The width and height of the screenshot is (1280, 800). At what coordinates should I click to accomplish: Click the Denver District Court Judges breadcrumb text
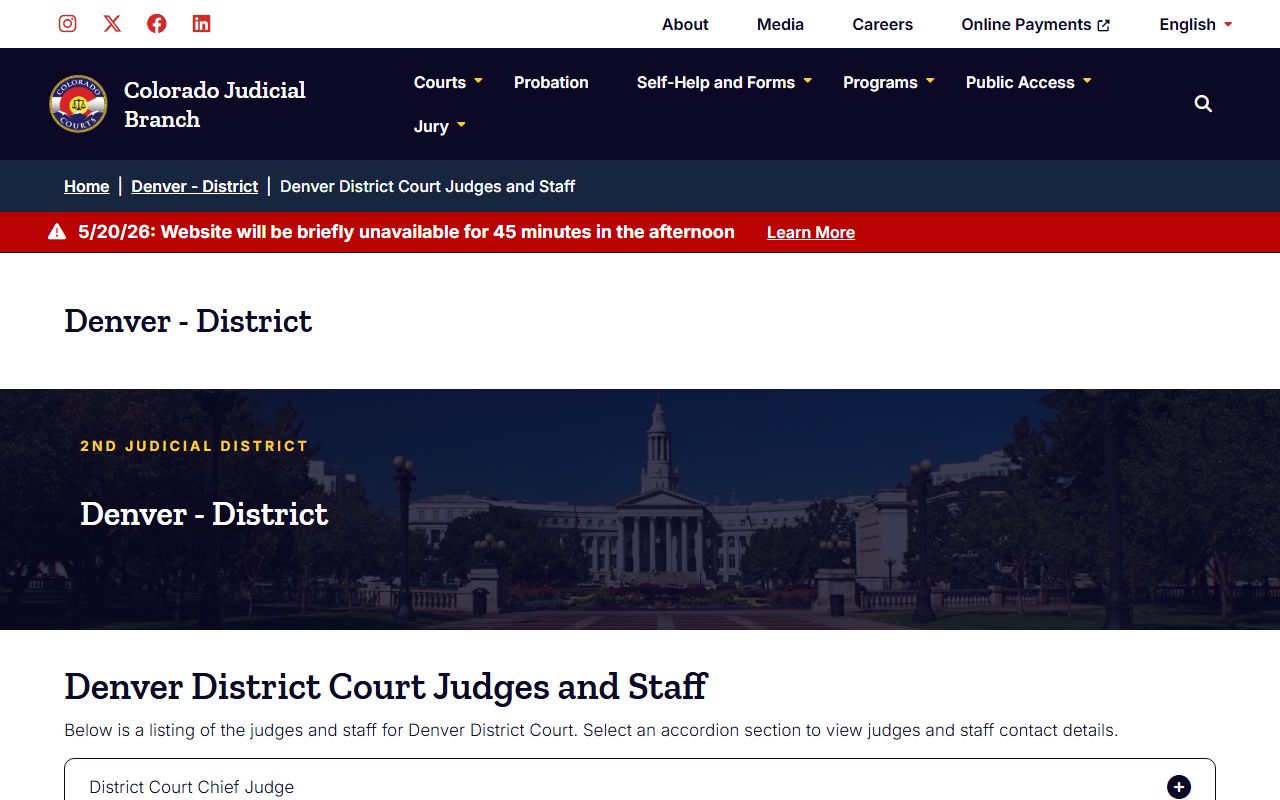coord(428,186)
